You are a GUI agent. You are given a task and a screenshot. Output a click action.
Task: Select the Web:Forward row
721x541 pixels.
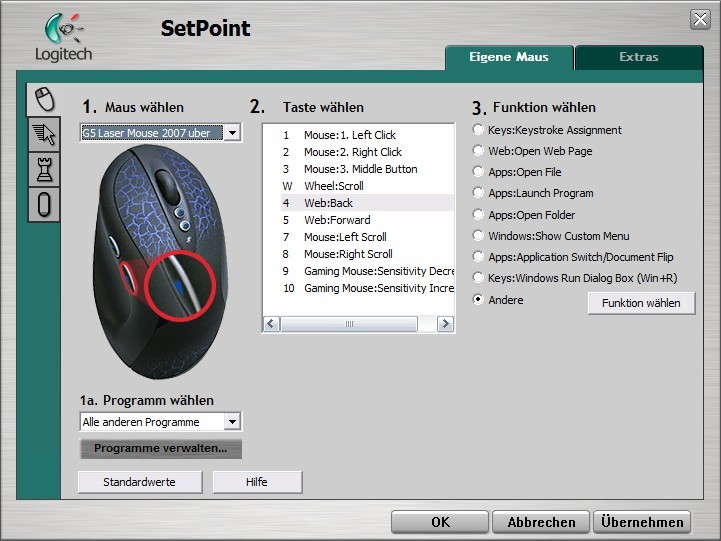[x=367, y=220]
